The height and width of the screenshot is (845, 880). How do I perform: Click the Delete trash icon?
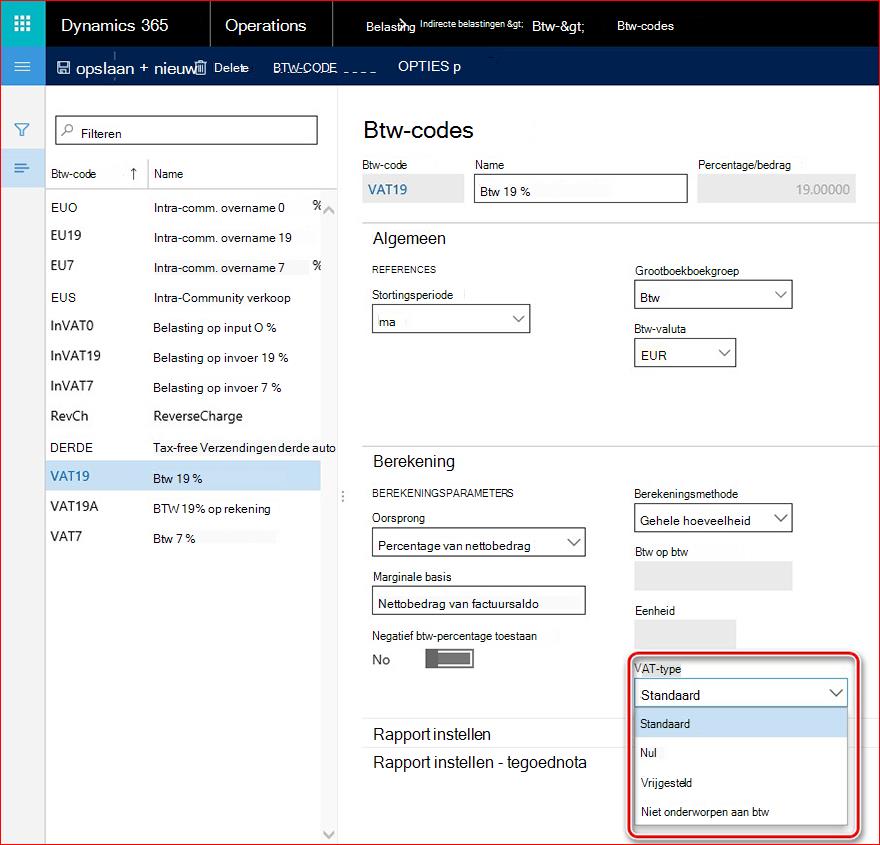(200, 68)
